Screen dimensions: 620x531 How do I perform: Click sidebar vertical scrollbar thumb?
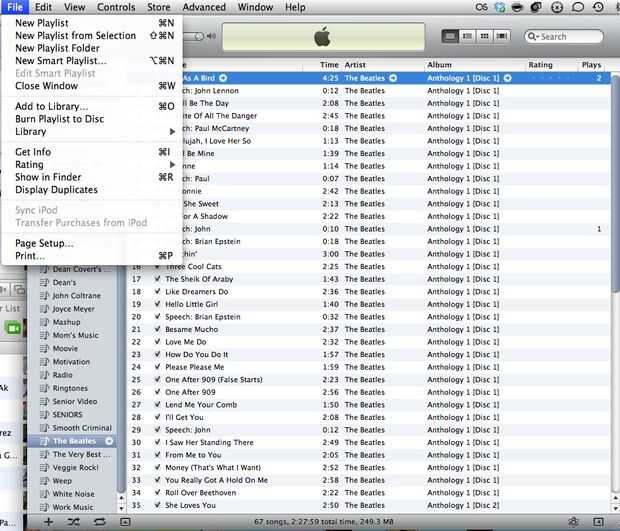[121, 380]
